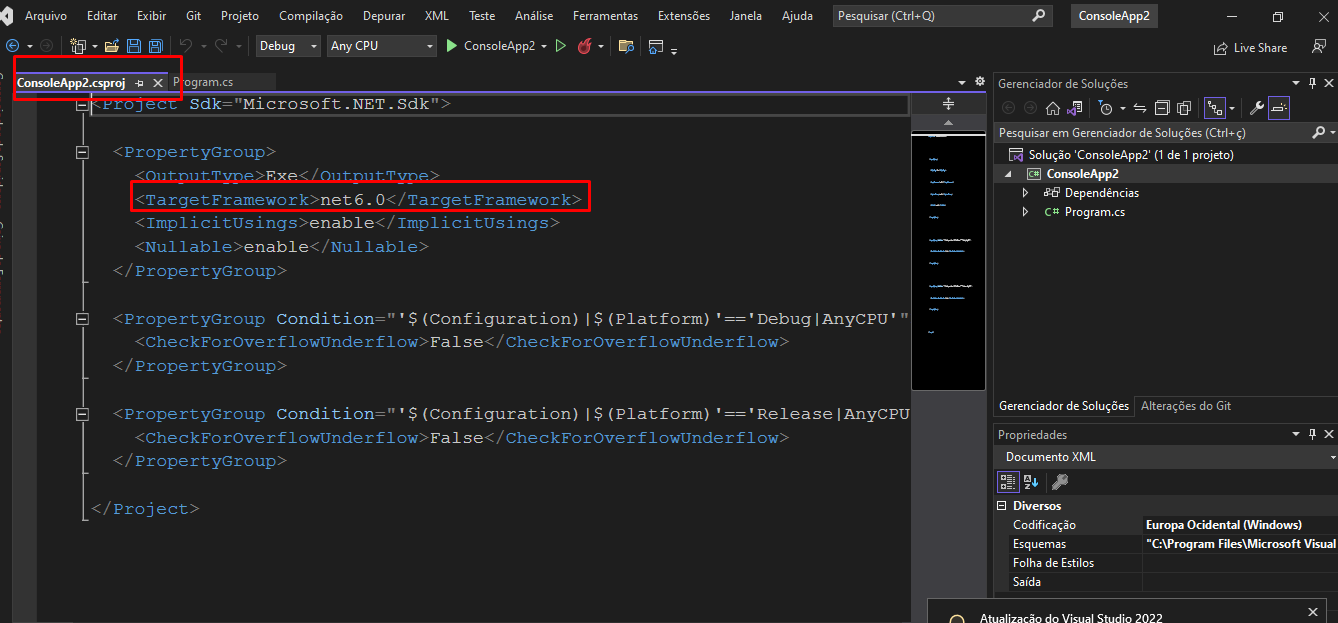Click the Undo arrow in the toolbar

click(185, 46)
